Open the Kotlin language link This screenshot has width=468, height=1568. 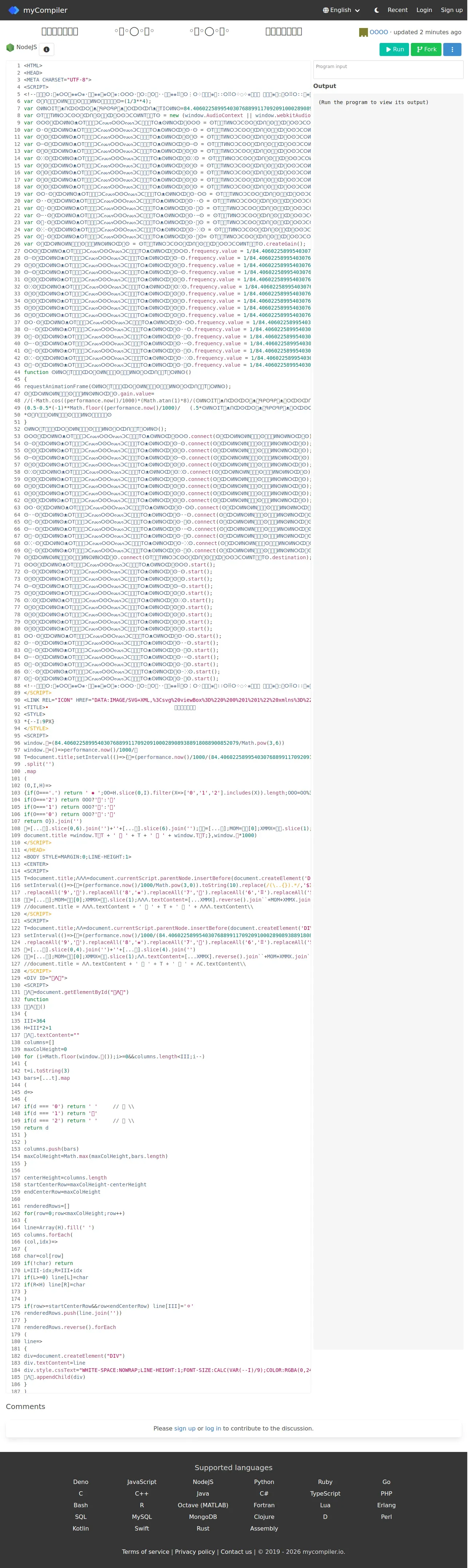click(81, 1528)
